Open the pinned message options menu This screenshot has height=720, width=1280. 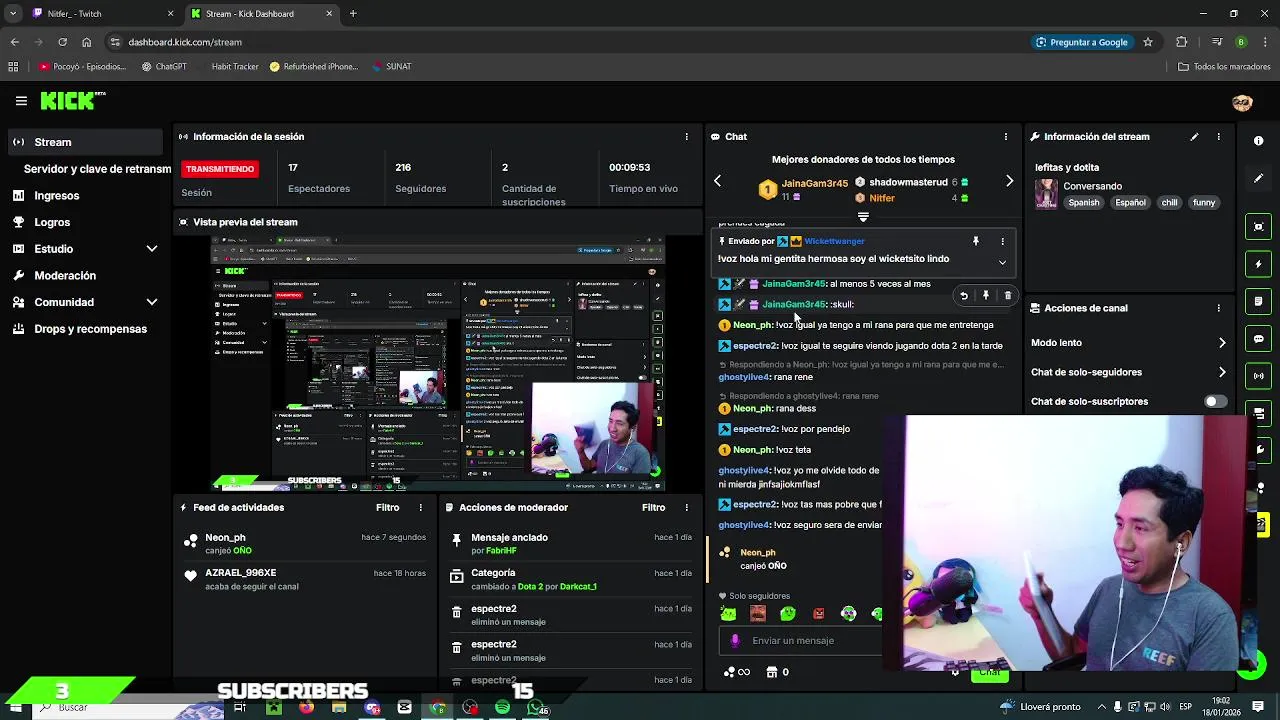pyautogui.click(x=1002, y=241)
